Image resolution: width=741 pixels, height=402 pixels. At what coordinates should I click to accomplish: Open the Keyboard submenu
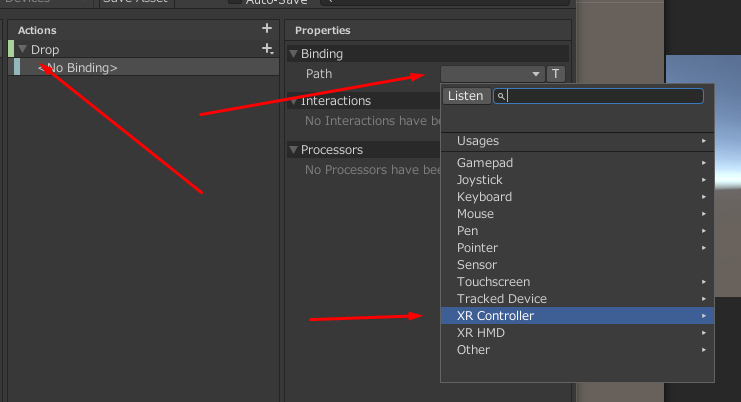coord(577,197)
